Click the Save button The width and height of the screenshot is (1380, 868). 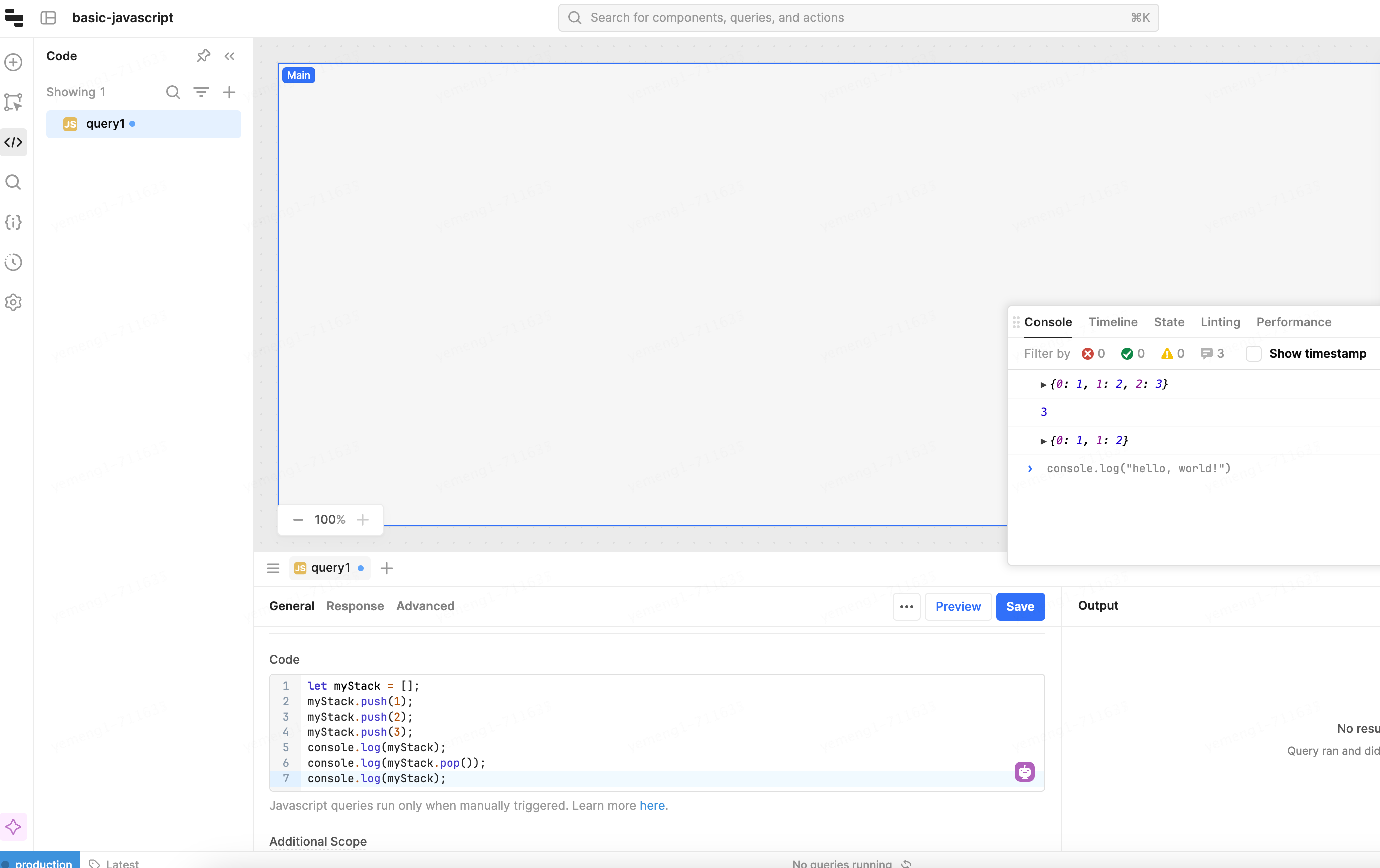click(1020, 607)
